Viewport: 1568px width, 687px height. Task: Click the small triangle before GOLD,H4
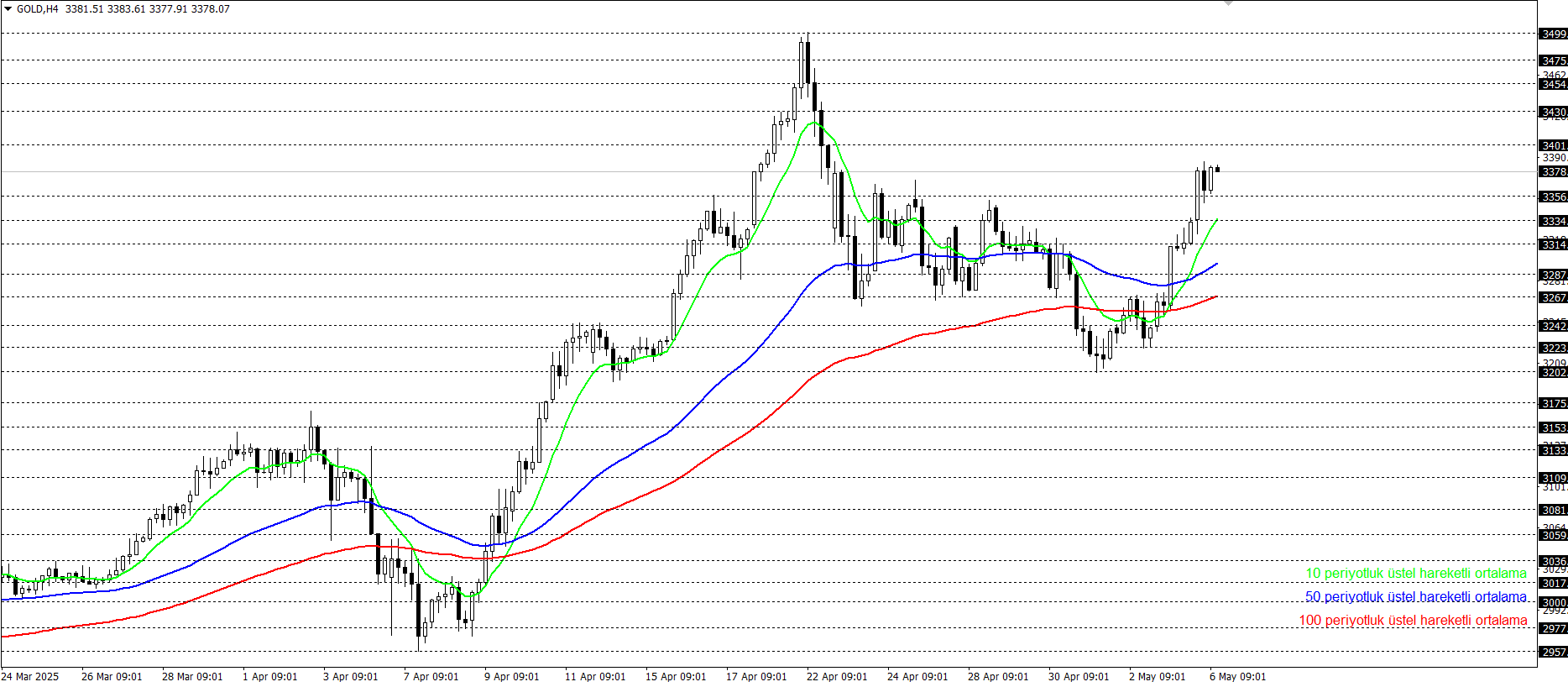(x=8, y=9)
